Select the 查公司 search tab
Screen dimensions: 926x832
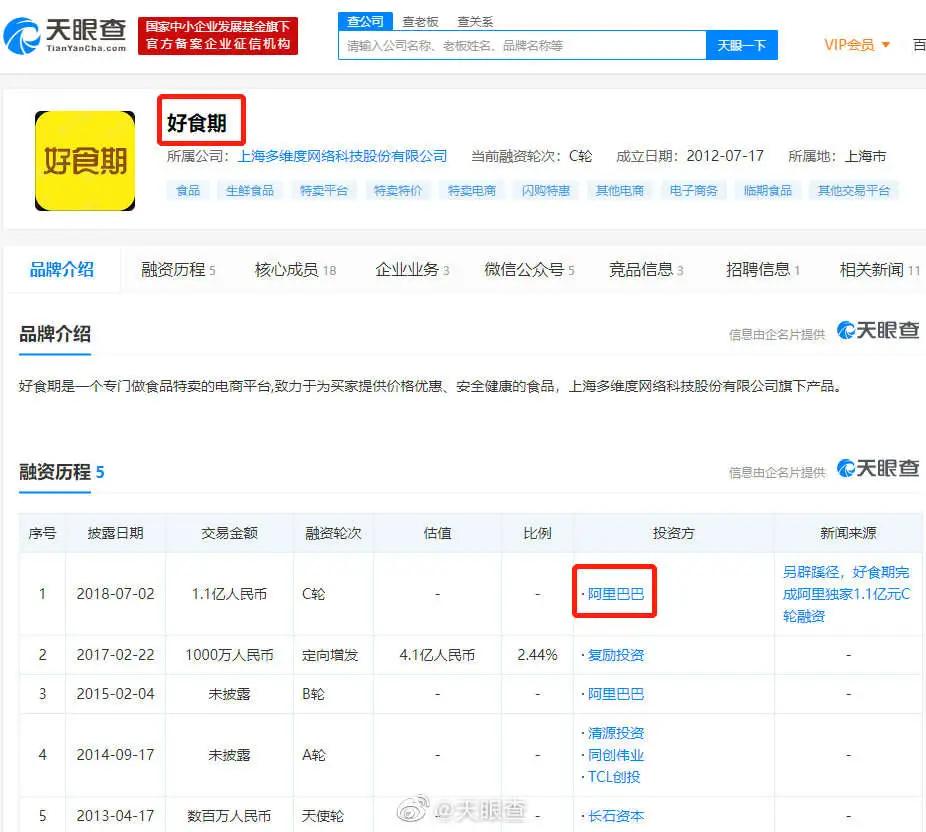tap(365, 21)
